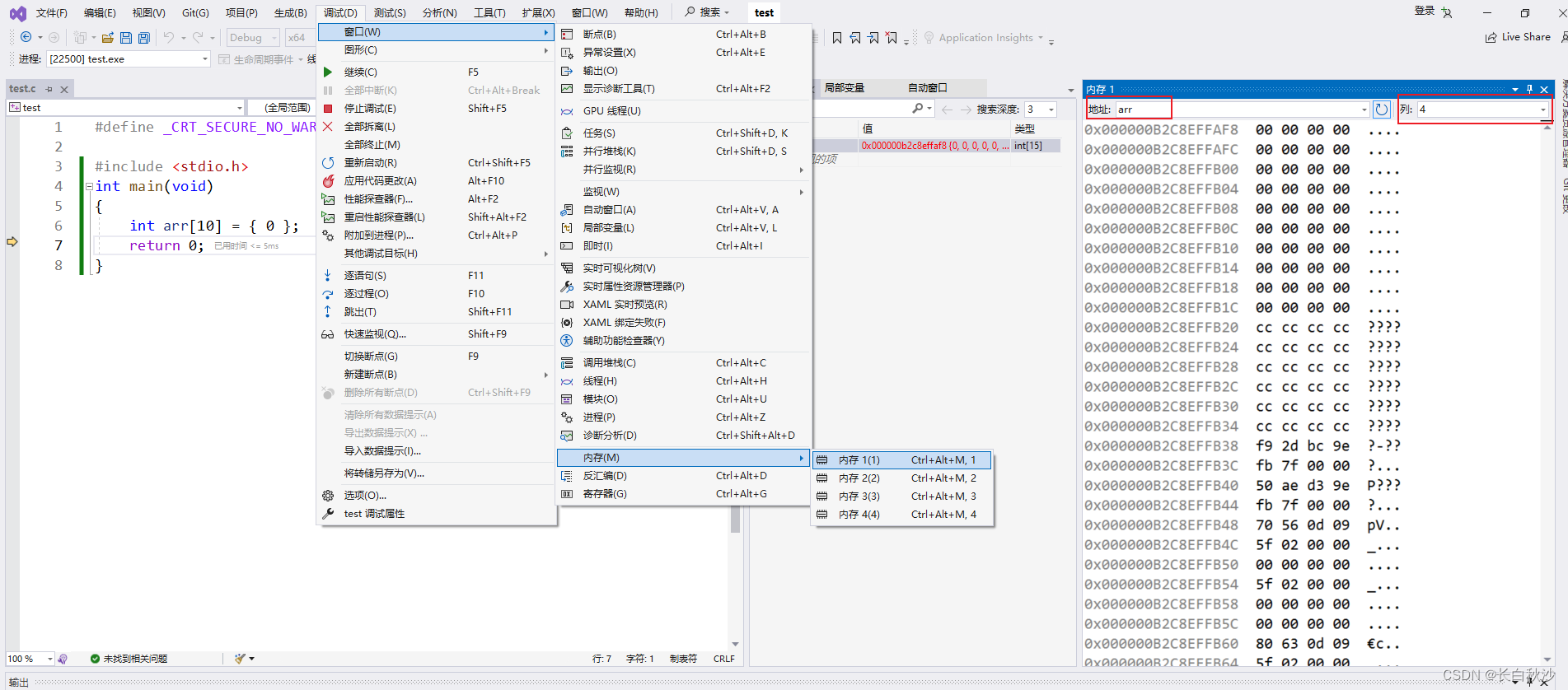Click Continue (继续) green play item

click(437, 72)
